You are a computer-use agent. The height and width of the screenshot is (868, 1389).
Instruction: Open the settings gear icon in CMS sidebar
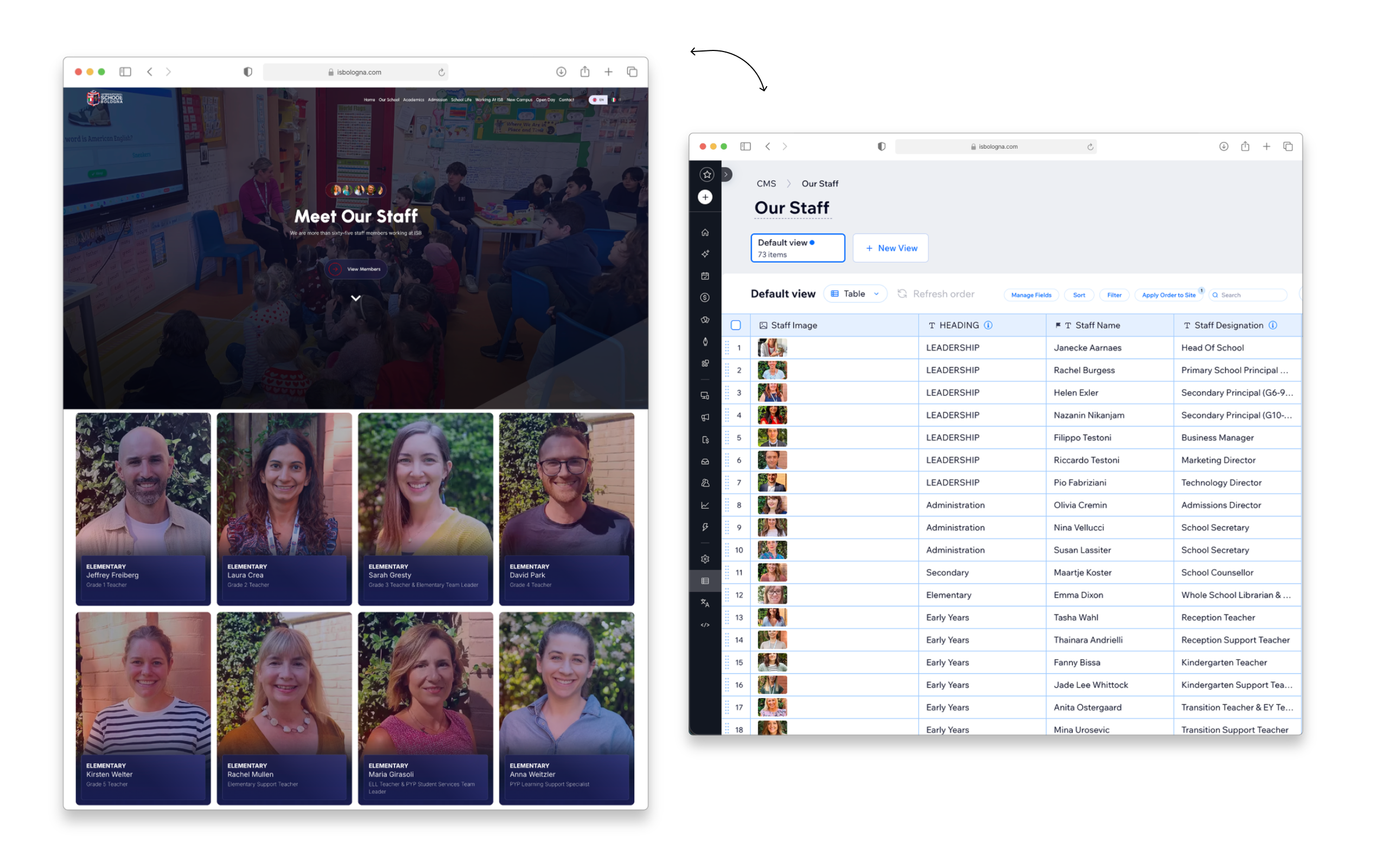[x=705, y=559]
